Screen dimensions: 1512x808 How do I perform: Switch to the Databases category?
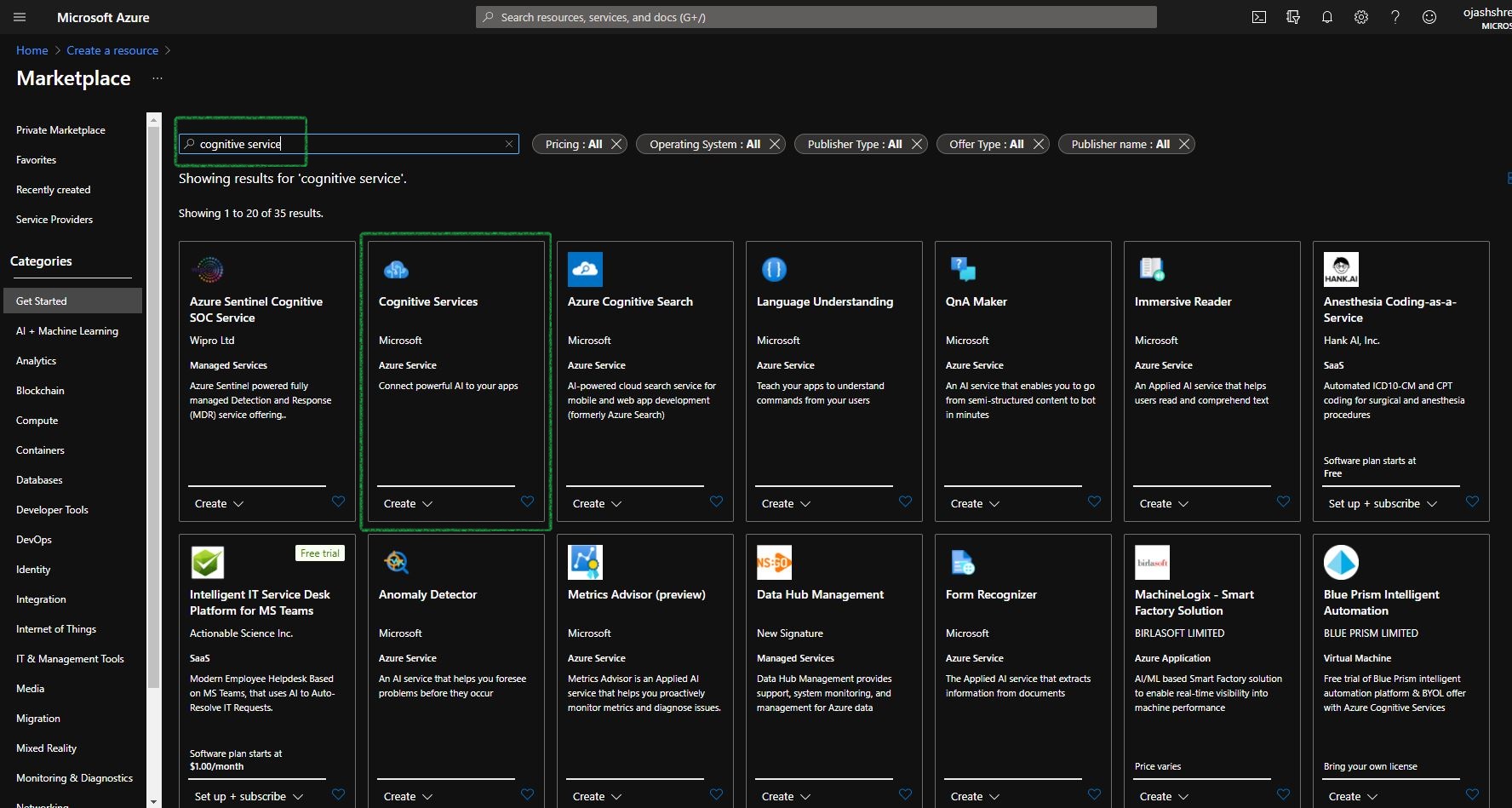(38, 479)
